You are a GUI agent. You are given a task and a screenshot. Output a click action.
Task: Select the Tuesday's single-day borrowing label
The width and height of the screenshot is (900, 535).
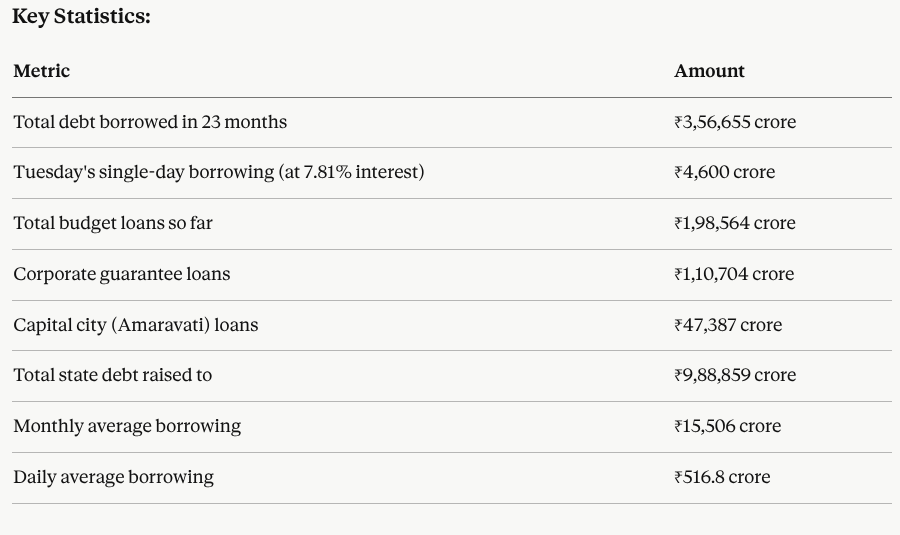pos(218,172)
